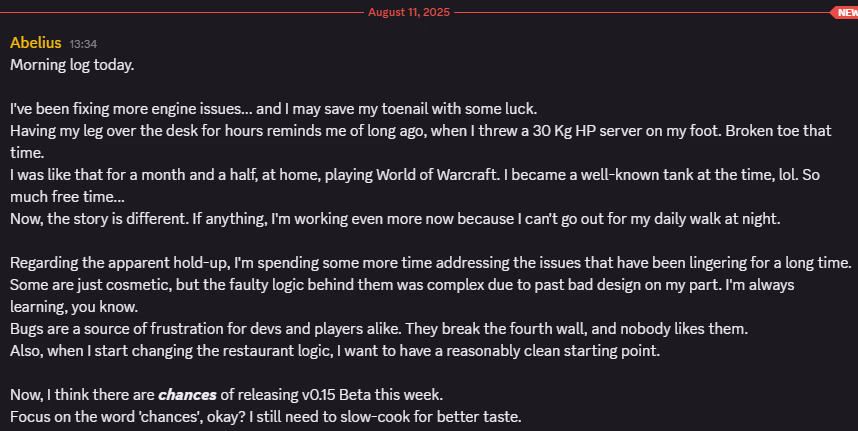858x431 pixels.
Task: Click the sentence about changing restaurant logic
Action: click(x=335, y=351)
